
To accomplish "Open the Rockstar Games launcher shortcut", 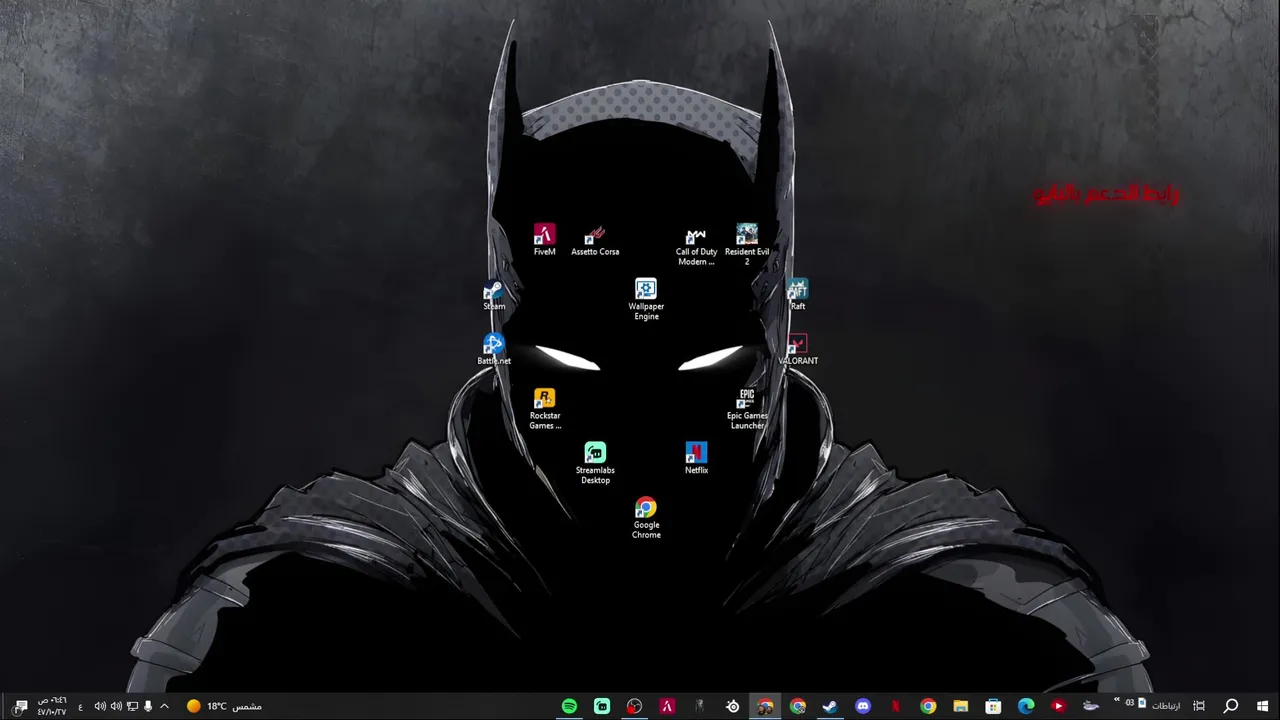I will point(545,409).
